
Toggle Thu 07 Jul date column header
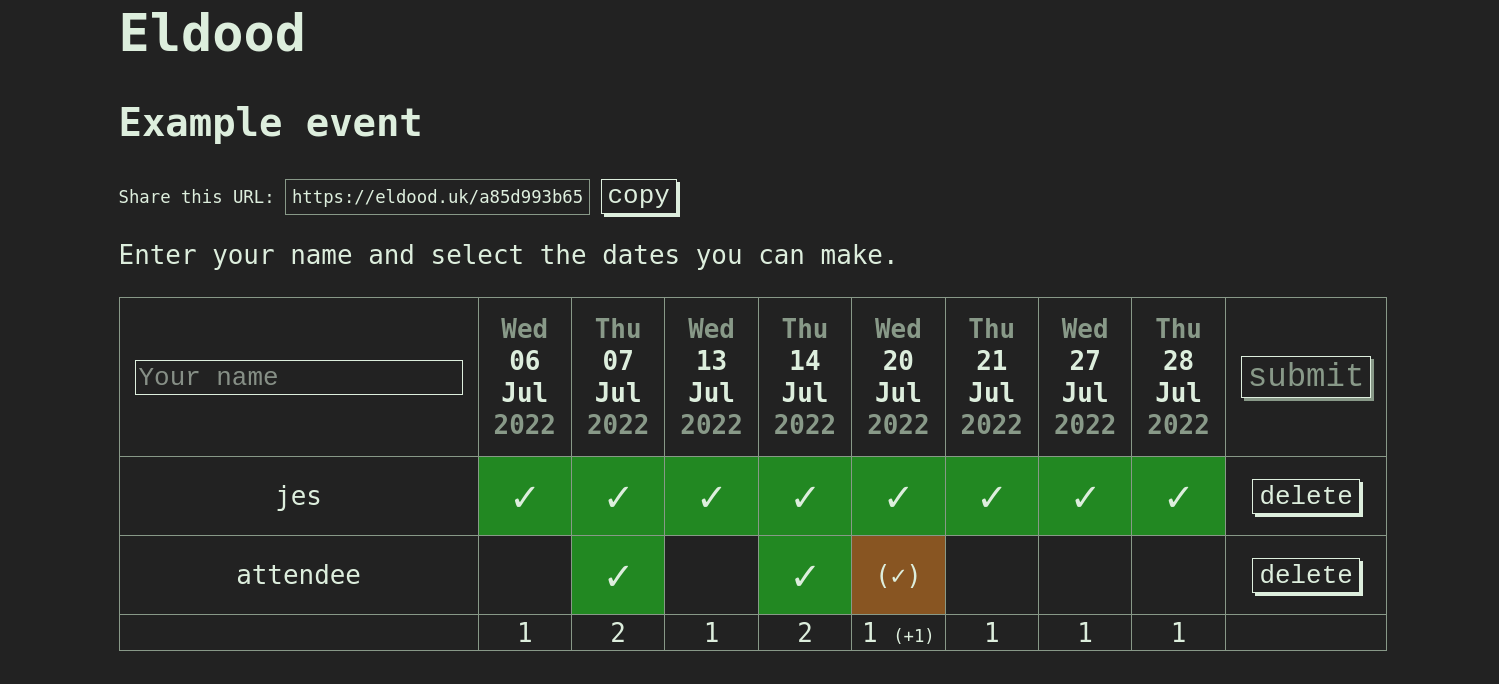coord(618,377)
